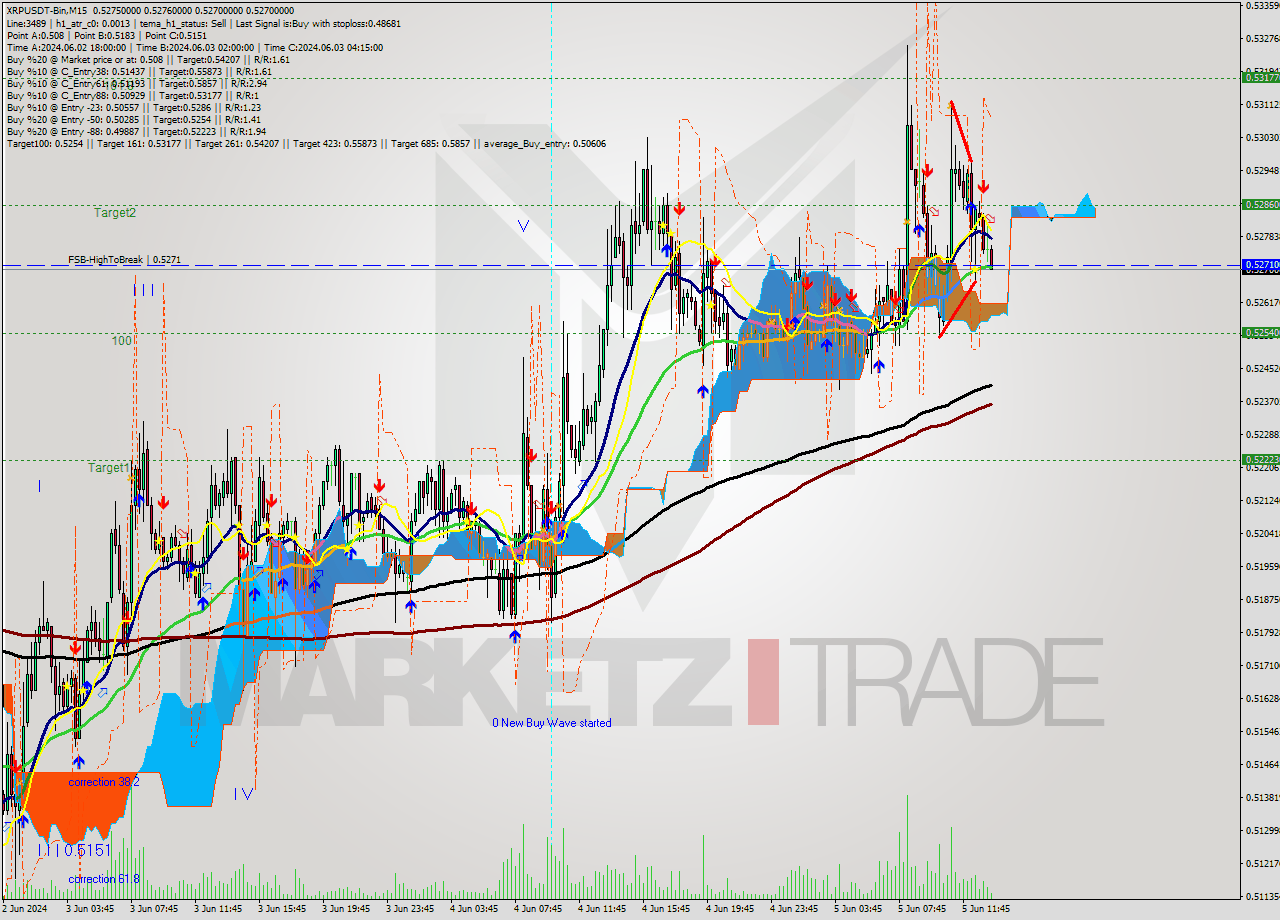1280x920 pixels.
Task: Click the 'correction 38.2' label
Action: click(104, 781)
